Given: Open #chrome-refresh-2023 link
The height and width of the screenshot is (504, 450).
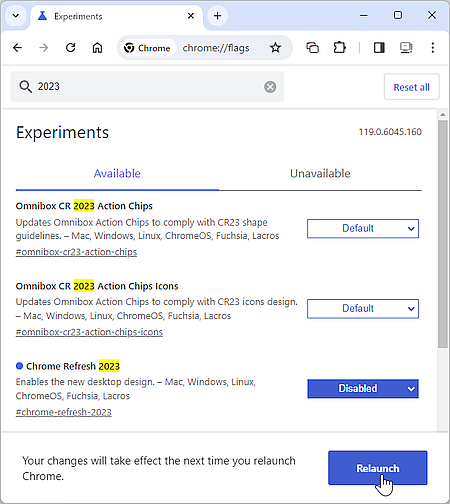Looking at the screenshot, I should (63, 412).
